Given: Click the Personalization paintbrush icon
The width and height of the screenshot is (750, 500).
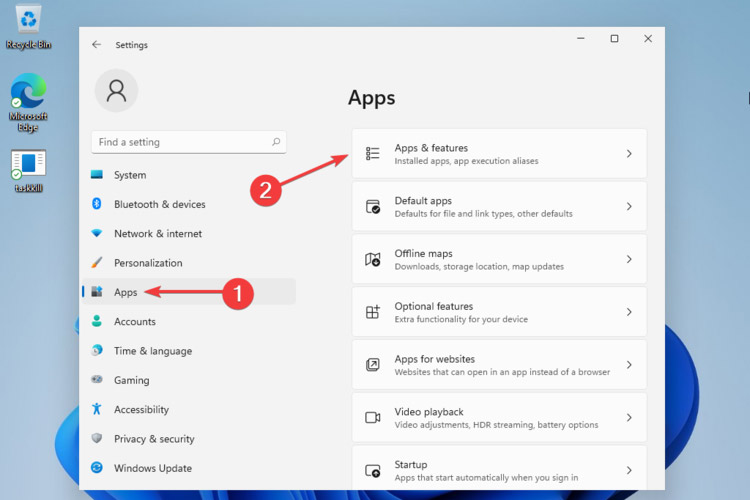Looking at the screenshot, I should (x=97, y=262).
